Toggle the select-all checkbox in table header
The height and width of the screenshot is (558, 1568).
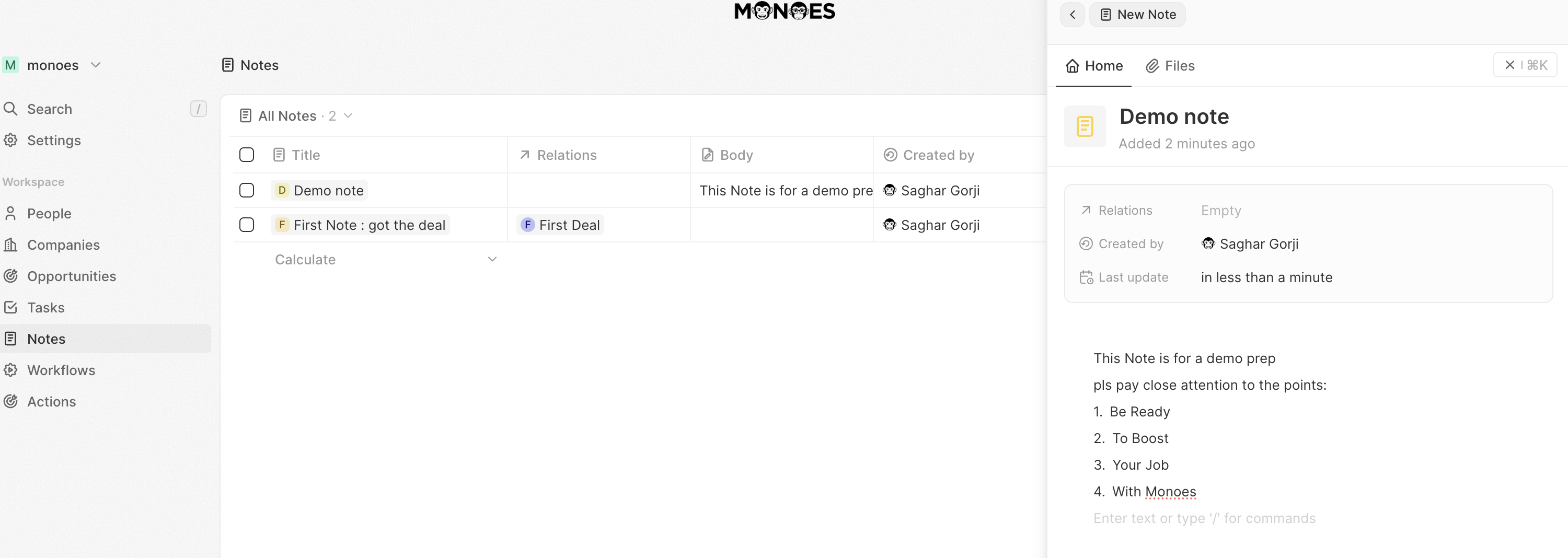[247, 155]
